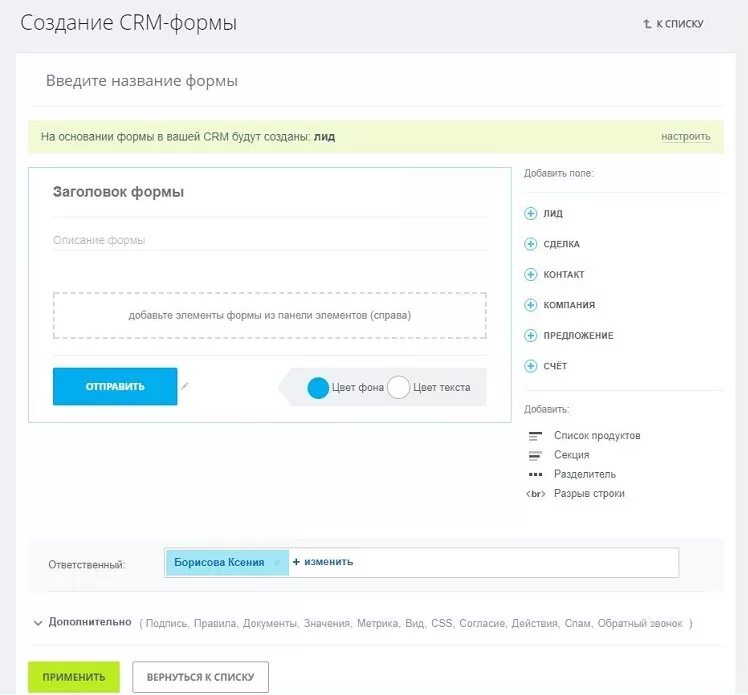
Task: Click the plus icon next to КОМПАНИЯ
Action: [530, 305]
